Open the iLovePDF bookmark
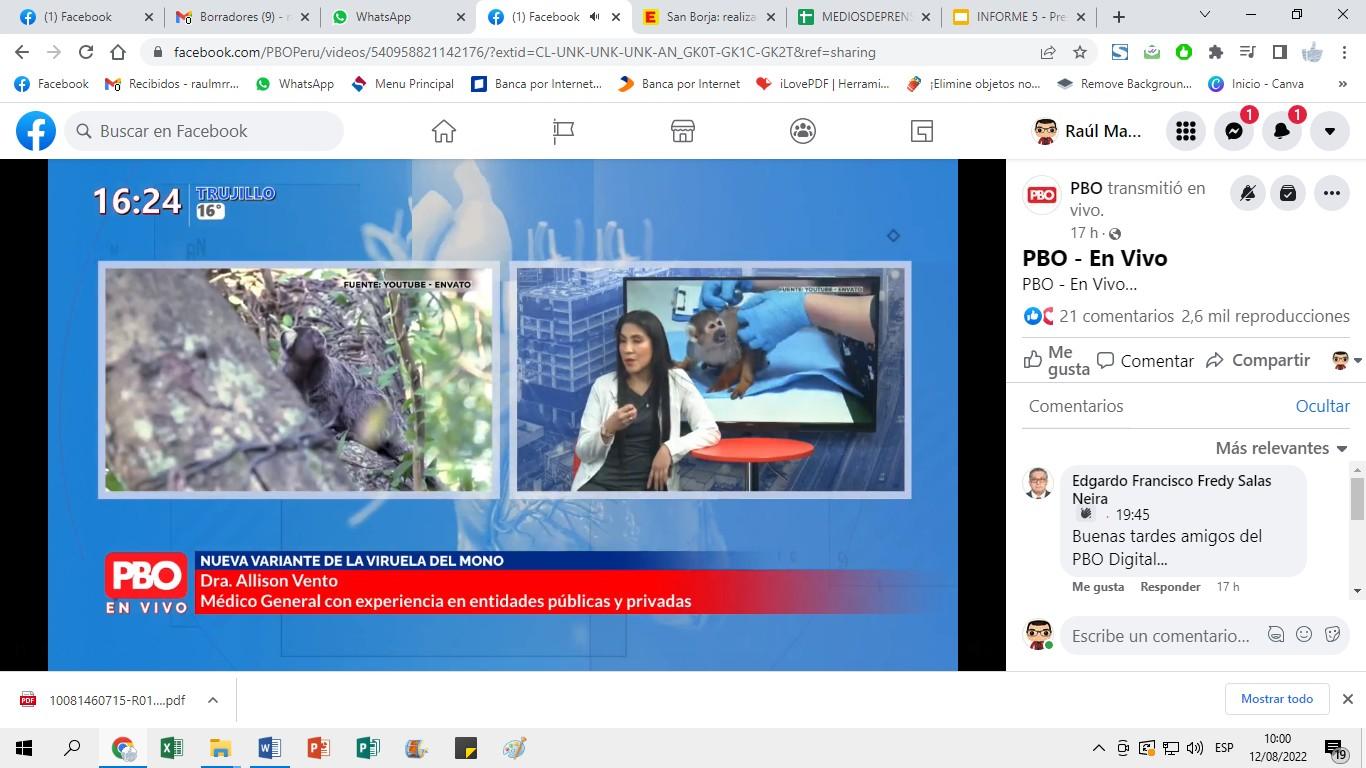 pos(822,84)
